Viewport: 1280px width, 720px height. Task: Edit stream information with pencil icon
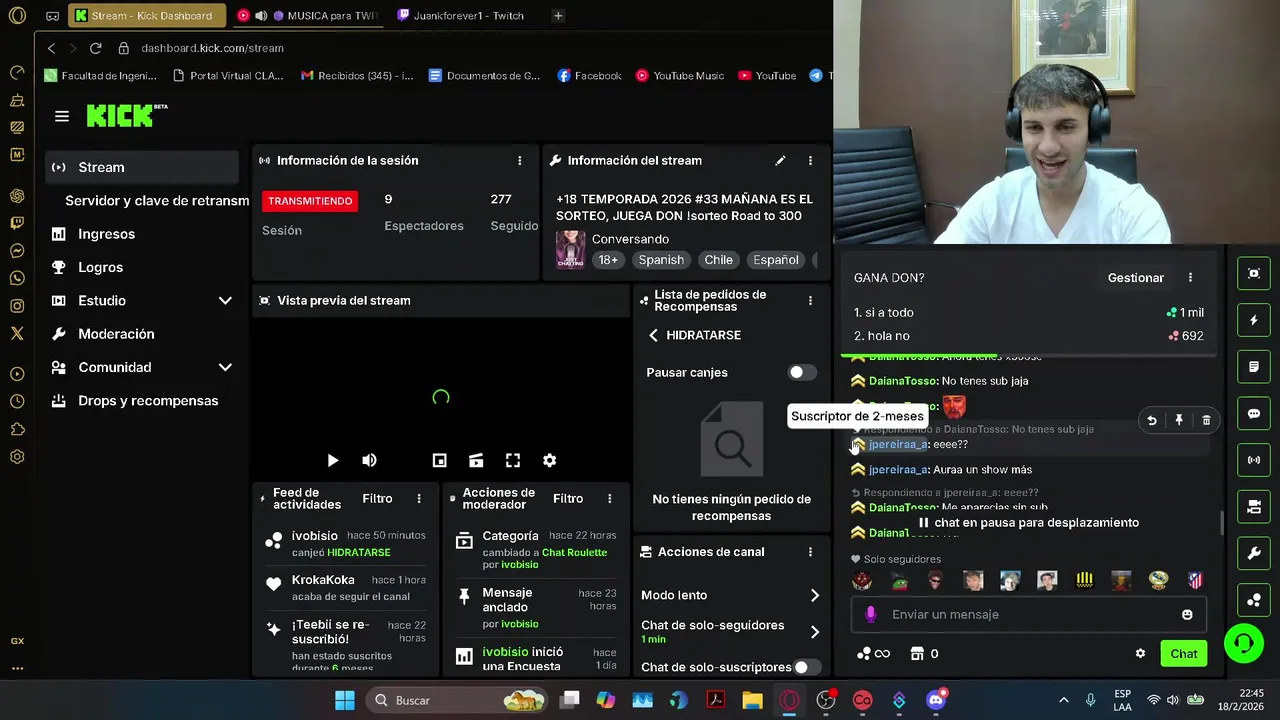(x=780, y=160)
